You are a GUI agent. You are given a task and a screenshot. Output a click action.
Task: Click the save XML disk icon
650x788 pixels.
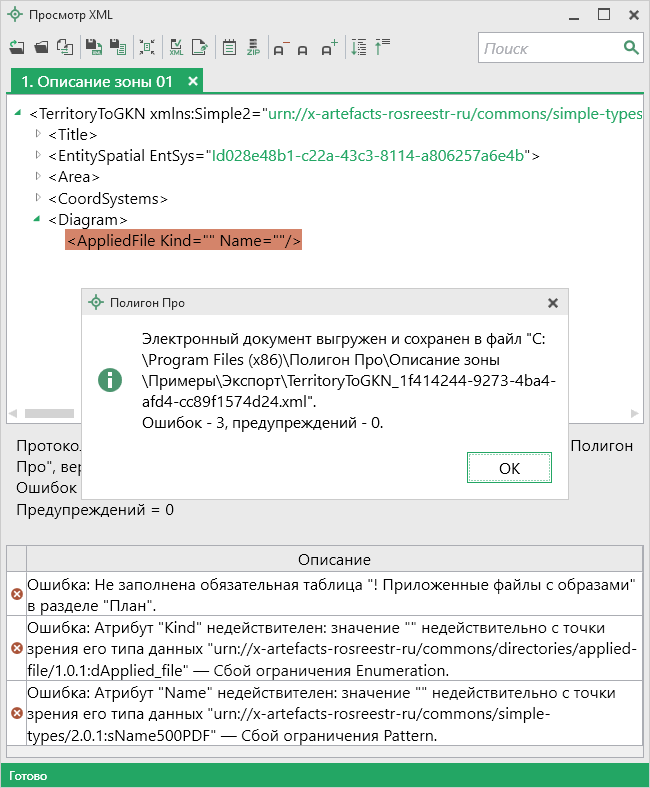click(x=93, y=48)
